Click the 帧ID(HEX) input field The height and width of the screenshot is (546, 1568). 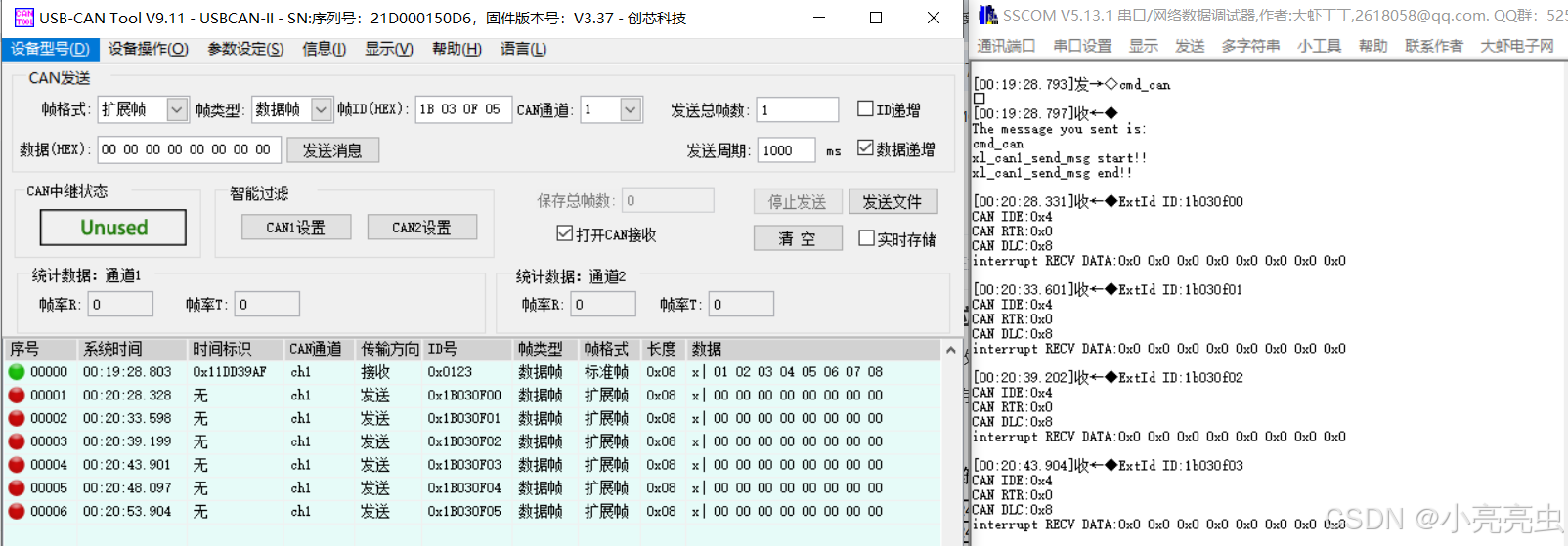(462, 109)
